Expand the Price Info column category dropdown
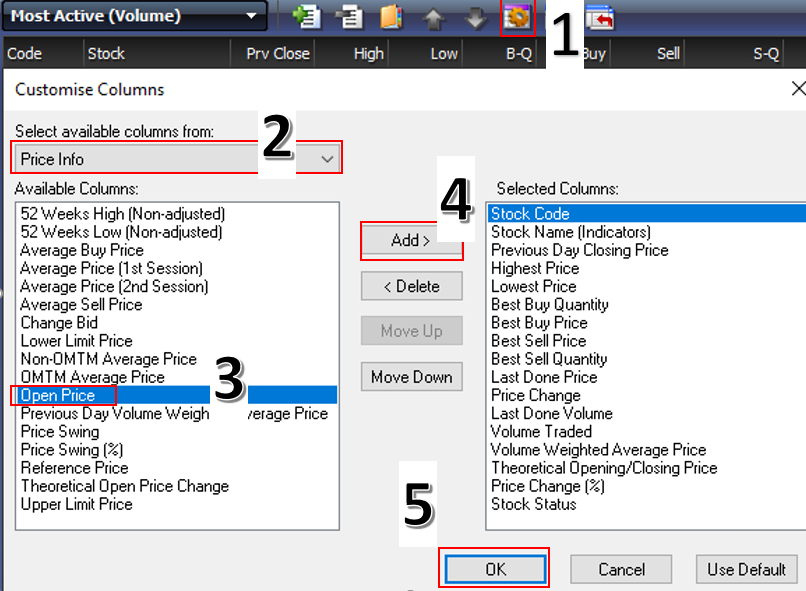 point(327,159)
